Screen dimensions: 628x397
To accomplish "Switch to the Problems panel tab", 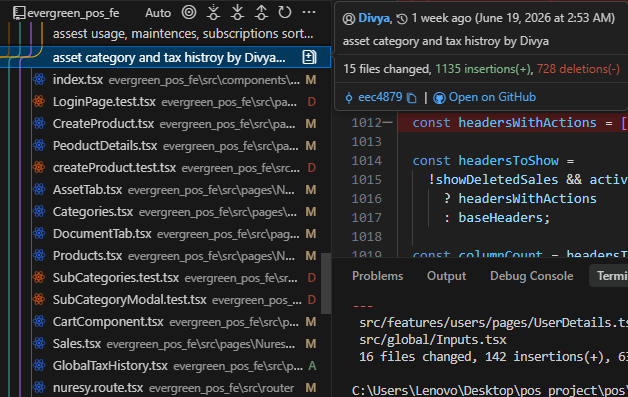I will click(378, 276).
